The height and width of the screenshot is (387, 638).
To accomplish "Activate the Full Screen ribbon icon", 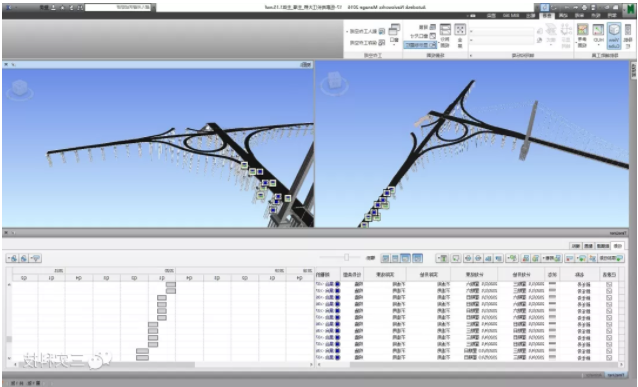I will coord(460,35).
